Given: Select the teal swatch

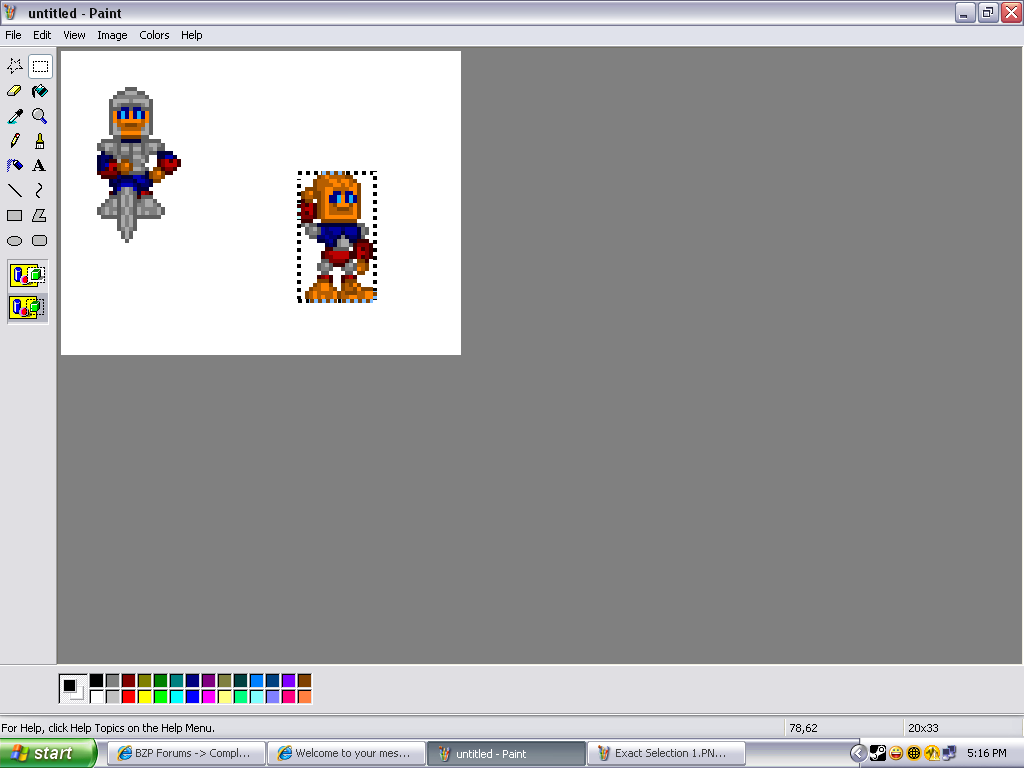Looking at the screenshot, I should click(176, 681).
